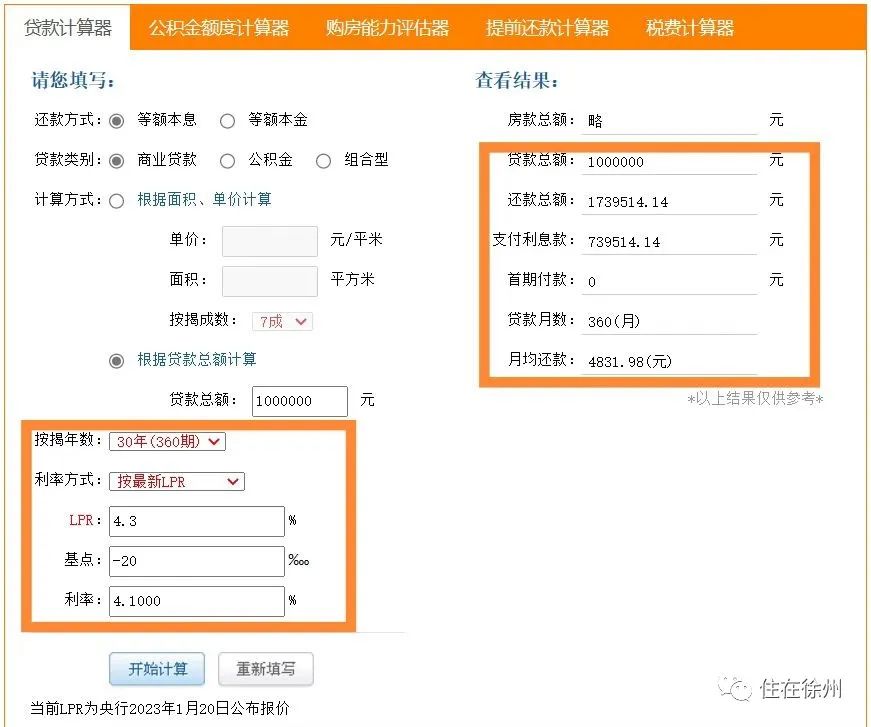
Task: Enable 根据面积、单价计算 calculation mode
Action: click(117, 199)
